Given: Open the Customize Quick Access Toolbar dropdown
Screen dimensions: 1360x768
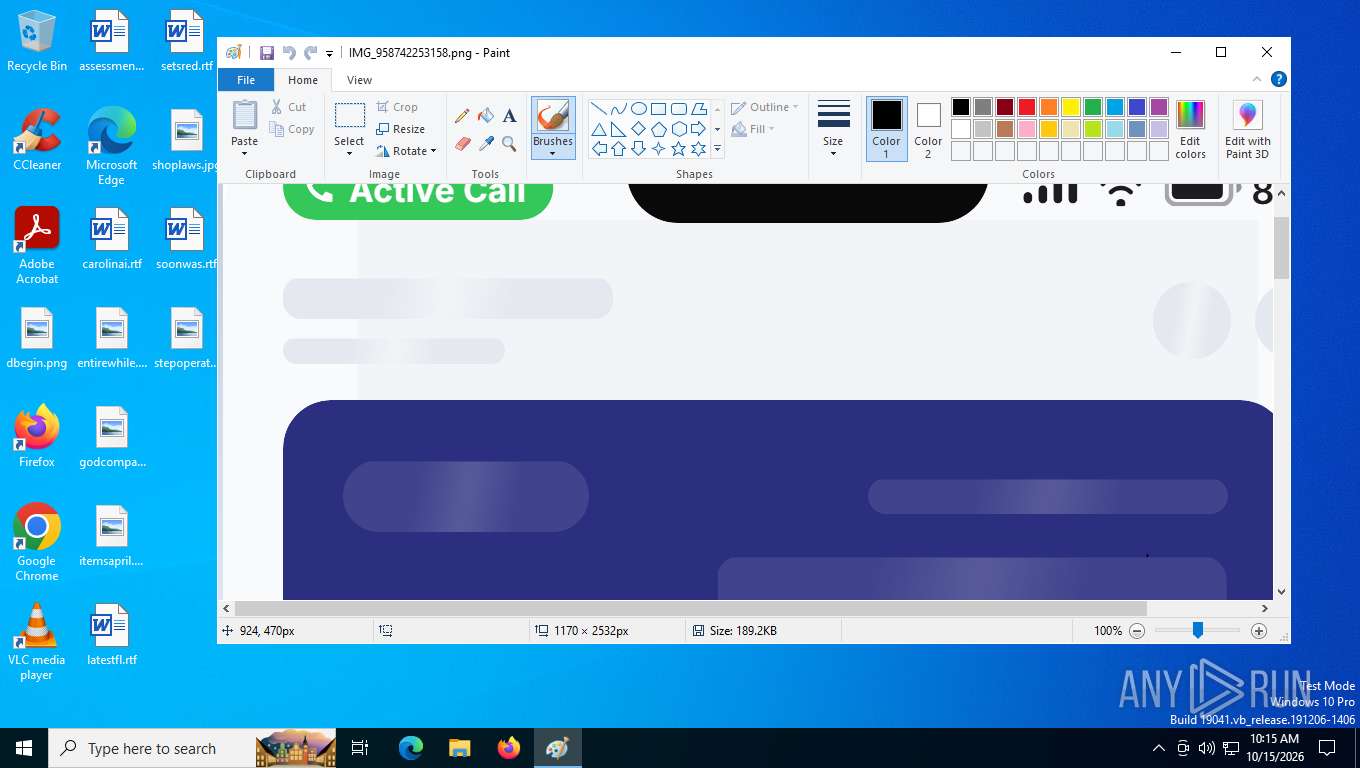Looking at the screenshot, I should point(329,53).
